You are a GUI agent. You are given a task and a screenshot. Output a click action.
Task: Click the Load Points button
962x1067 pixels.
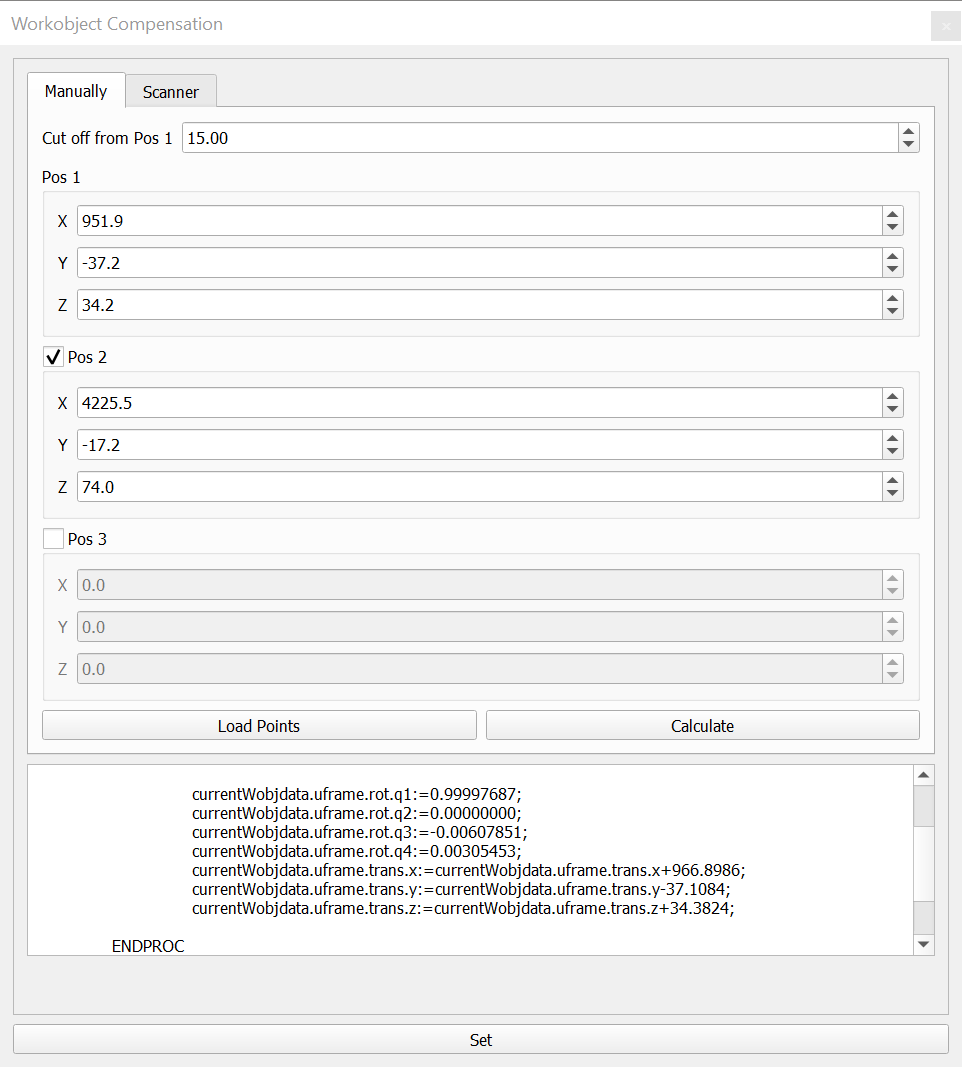coord(259,726)
